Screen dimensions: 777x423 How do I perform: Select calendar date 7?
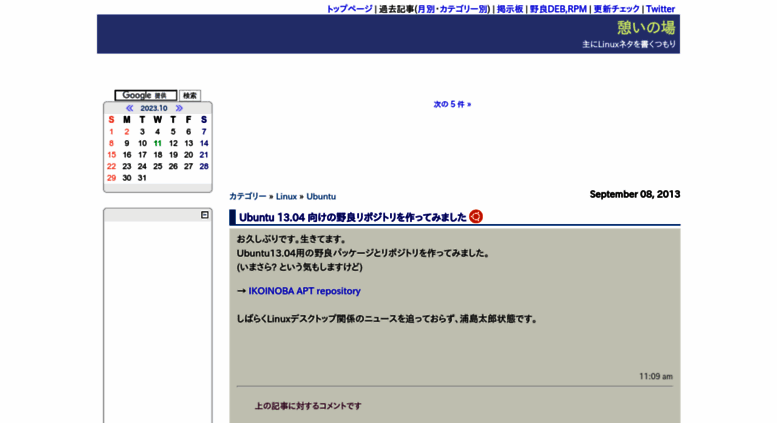204,132
